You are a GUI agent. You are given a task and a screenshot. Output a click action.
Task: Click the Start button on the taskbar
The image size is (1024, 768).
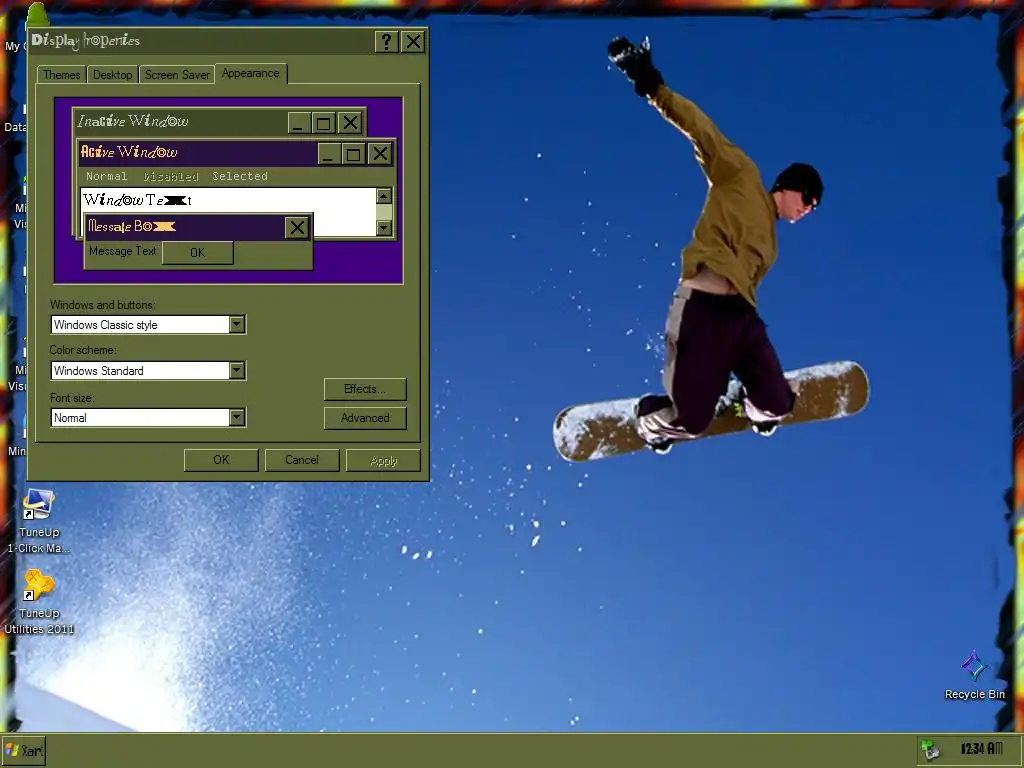click(24, 750)
